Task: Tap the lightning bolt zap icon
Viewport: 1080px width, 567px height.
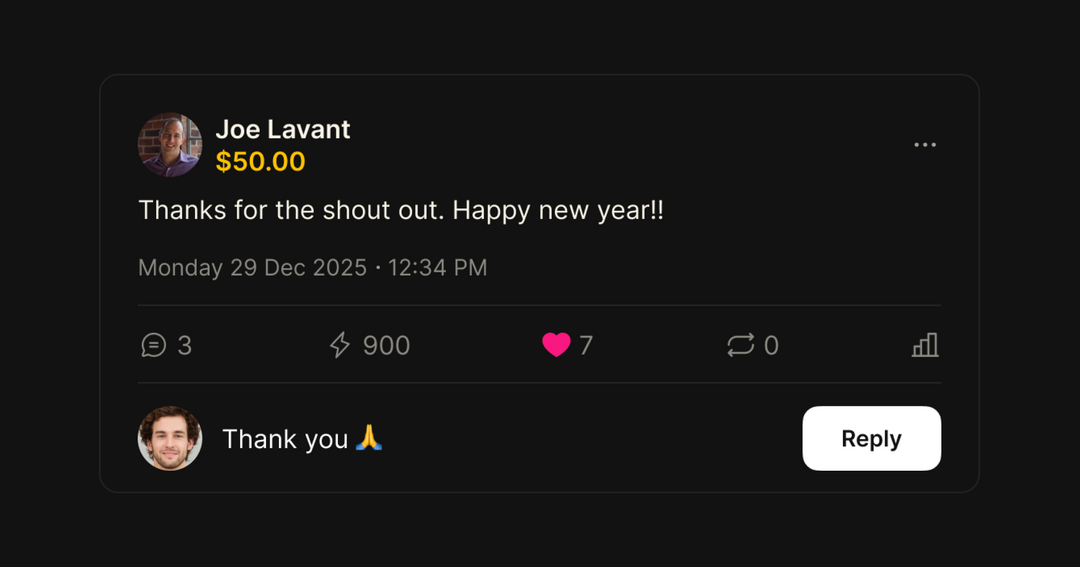Action: coord(340,346)
